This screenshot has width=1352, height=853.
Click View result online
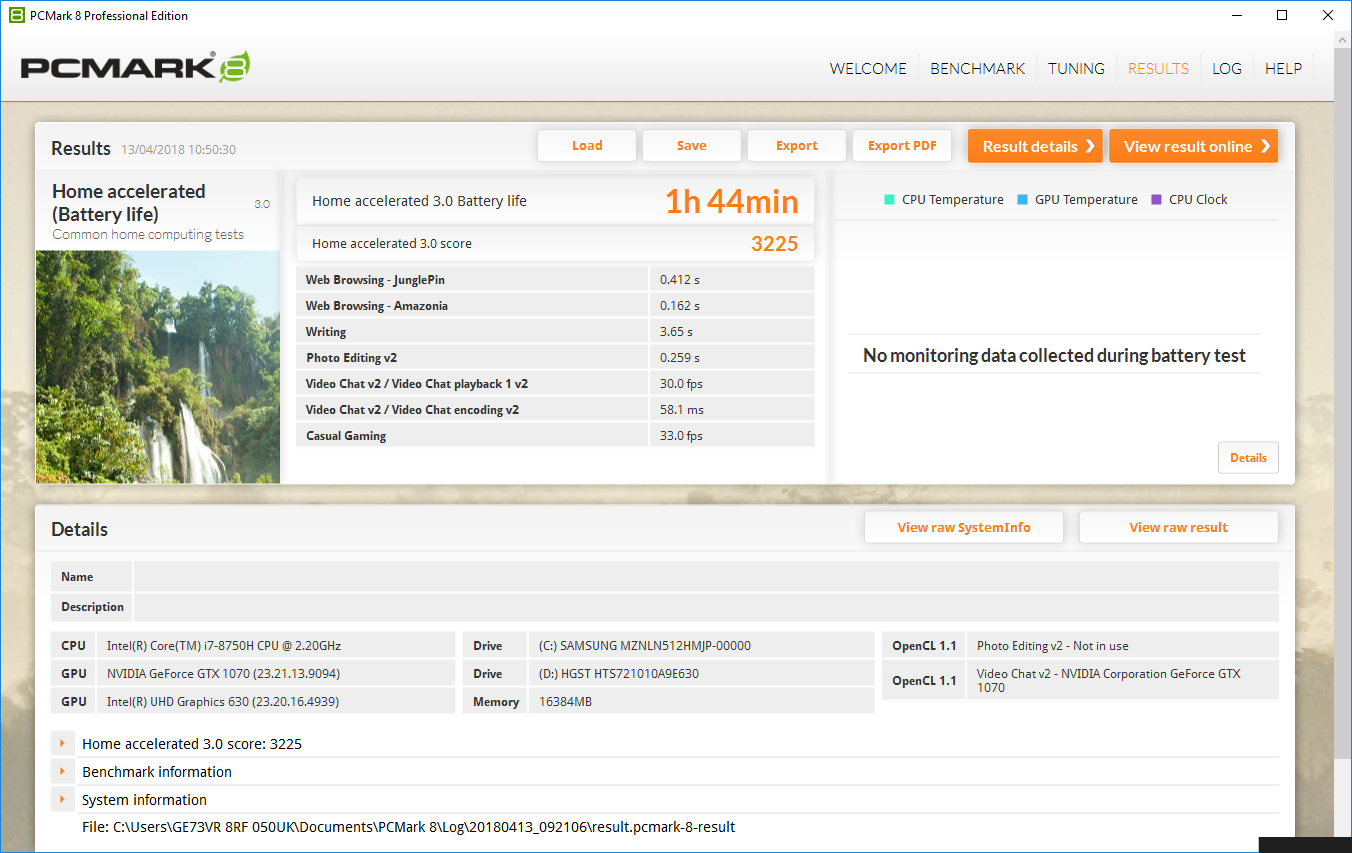click(1193, 146)
